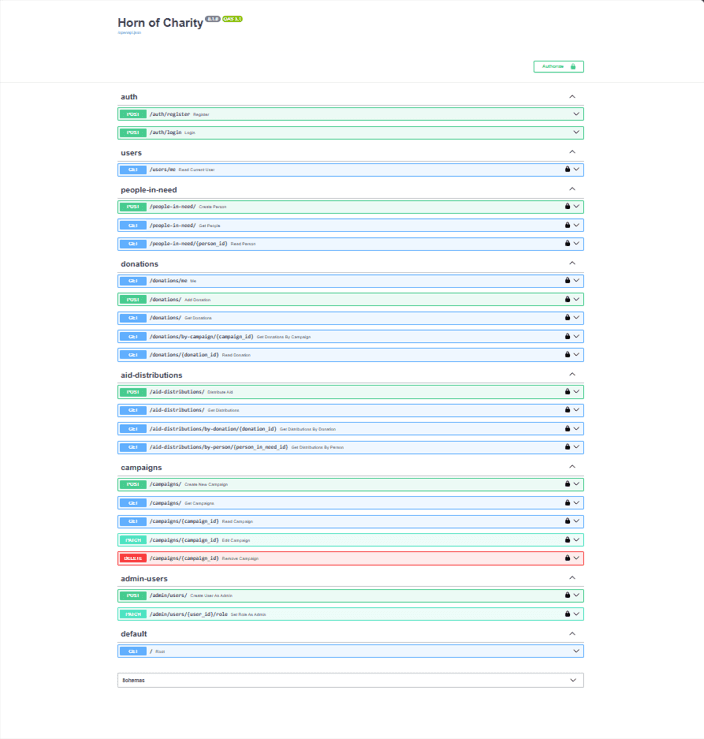This screenshot has width=704, height=739.
Task: Expand POST /auth/login chevron
Action: [x=576, y=132]
